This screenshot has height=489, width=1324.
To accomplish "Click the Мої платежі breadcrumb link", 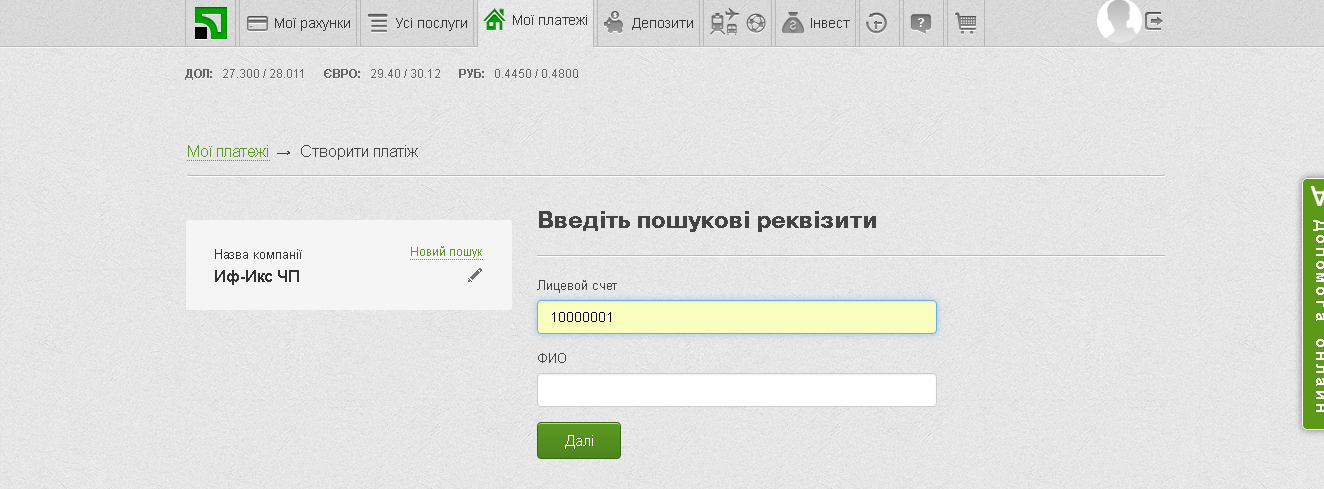I will pyautogui.click(x=228, y=152).
